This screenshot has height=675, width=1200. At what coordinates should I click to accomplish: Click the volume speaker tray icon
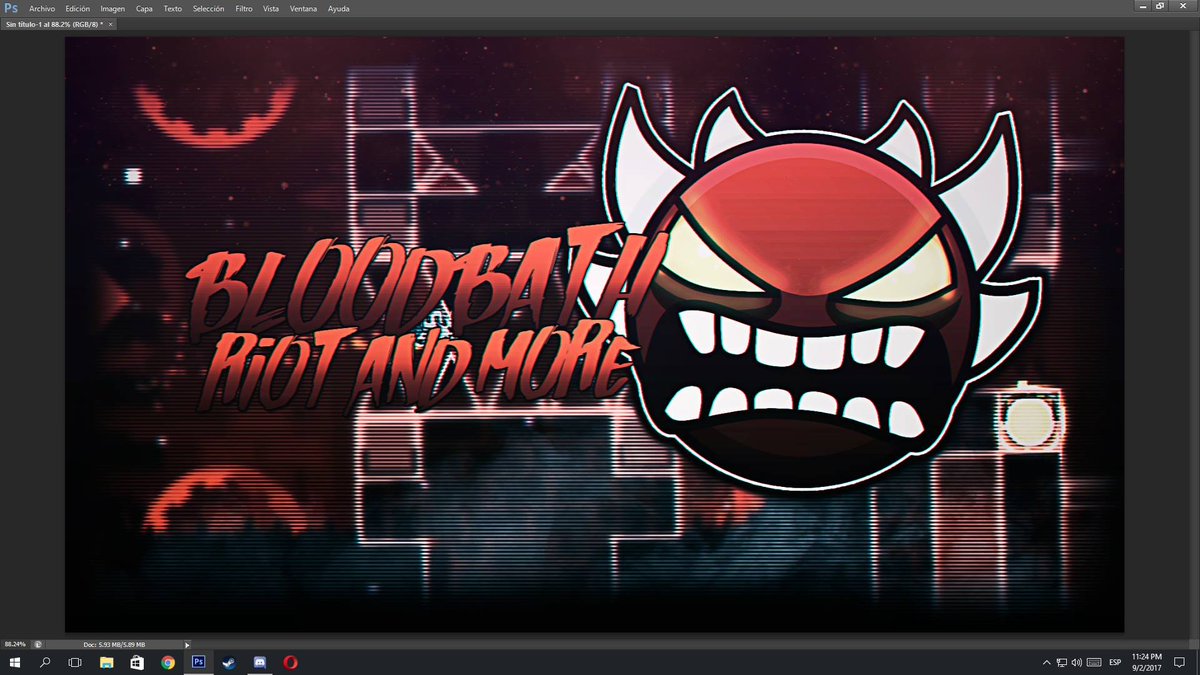1076,662
